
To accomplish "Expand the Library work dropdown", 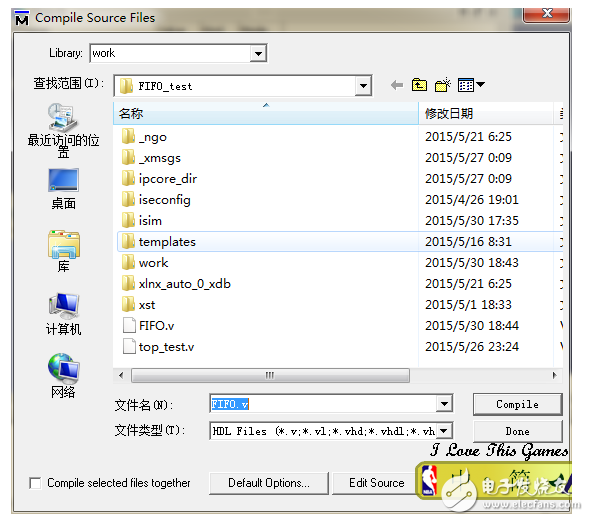I will [258, 53].
